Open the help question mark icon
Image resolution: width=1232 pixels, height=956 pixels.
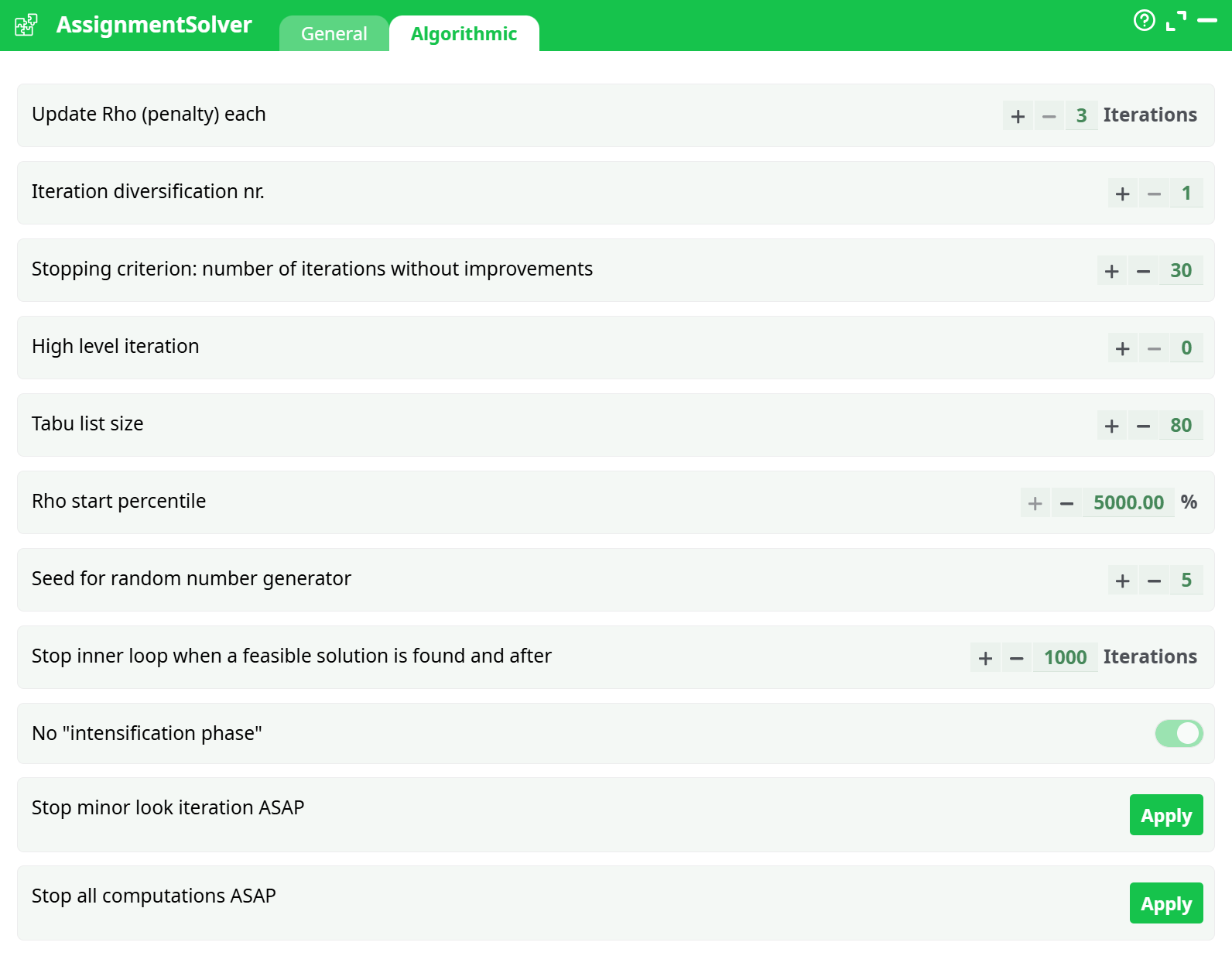1144,20
